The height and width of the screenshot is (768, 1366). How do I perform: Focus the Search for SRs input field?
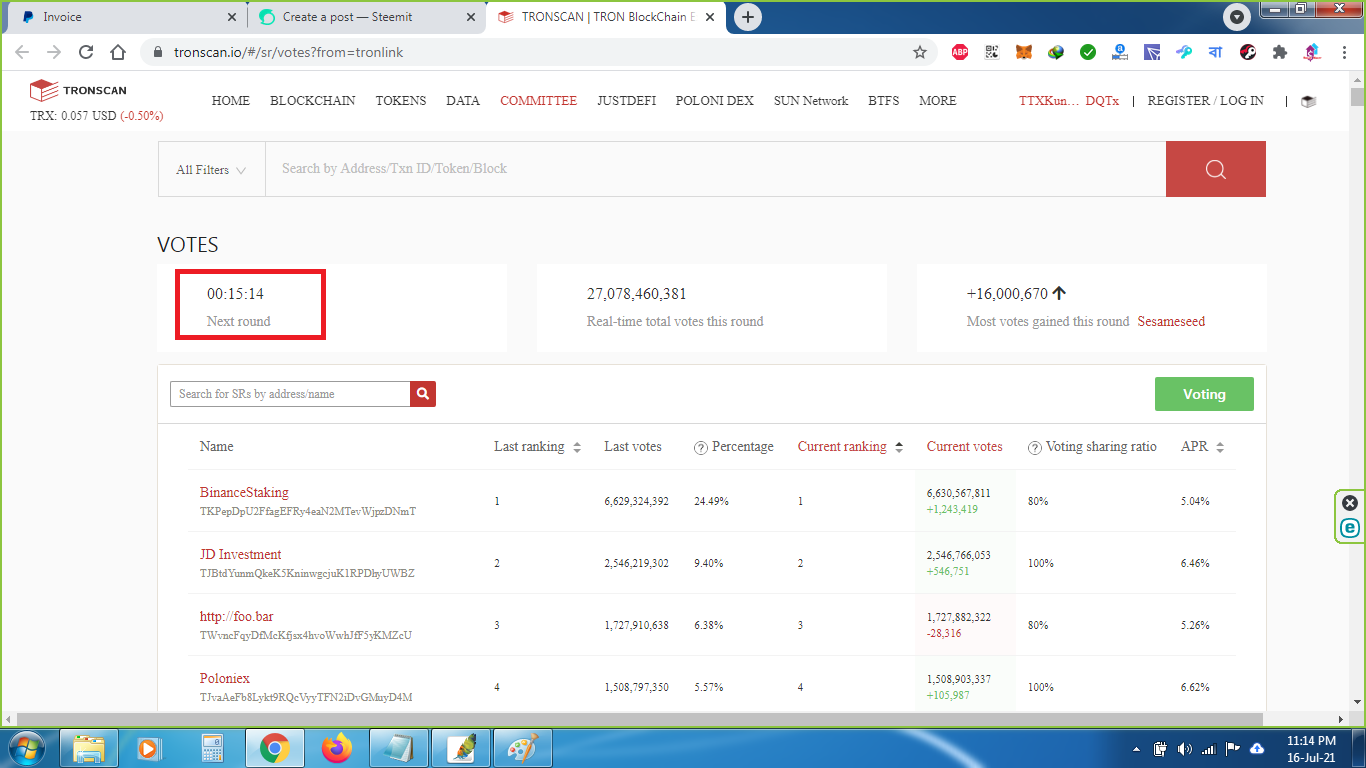coord(290,394)
